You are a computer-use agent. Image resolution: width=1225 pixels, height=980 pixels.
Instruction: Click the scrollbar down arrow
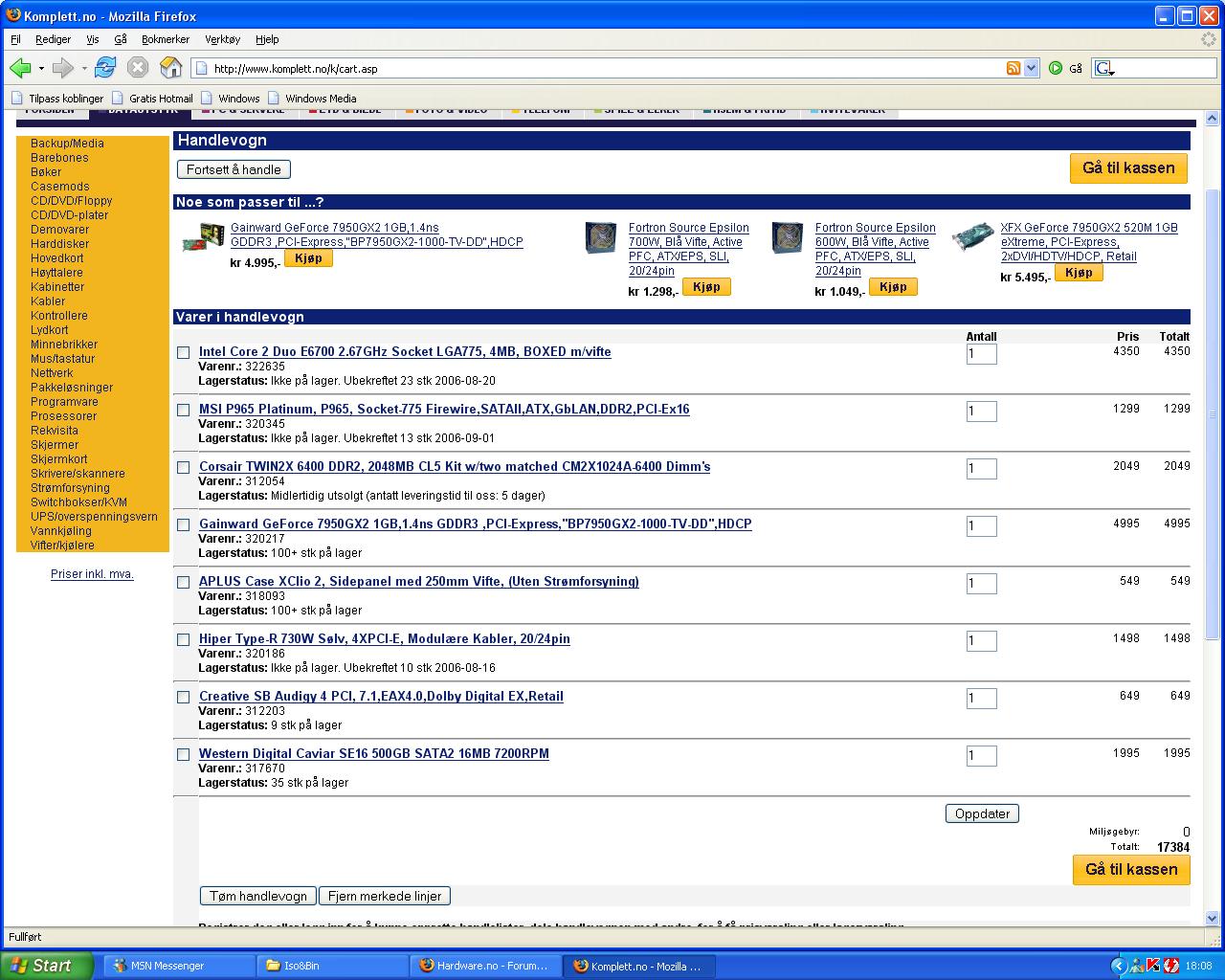[x=1213, y=918]
